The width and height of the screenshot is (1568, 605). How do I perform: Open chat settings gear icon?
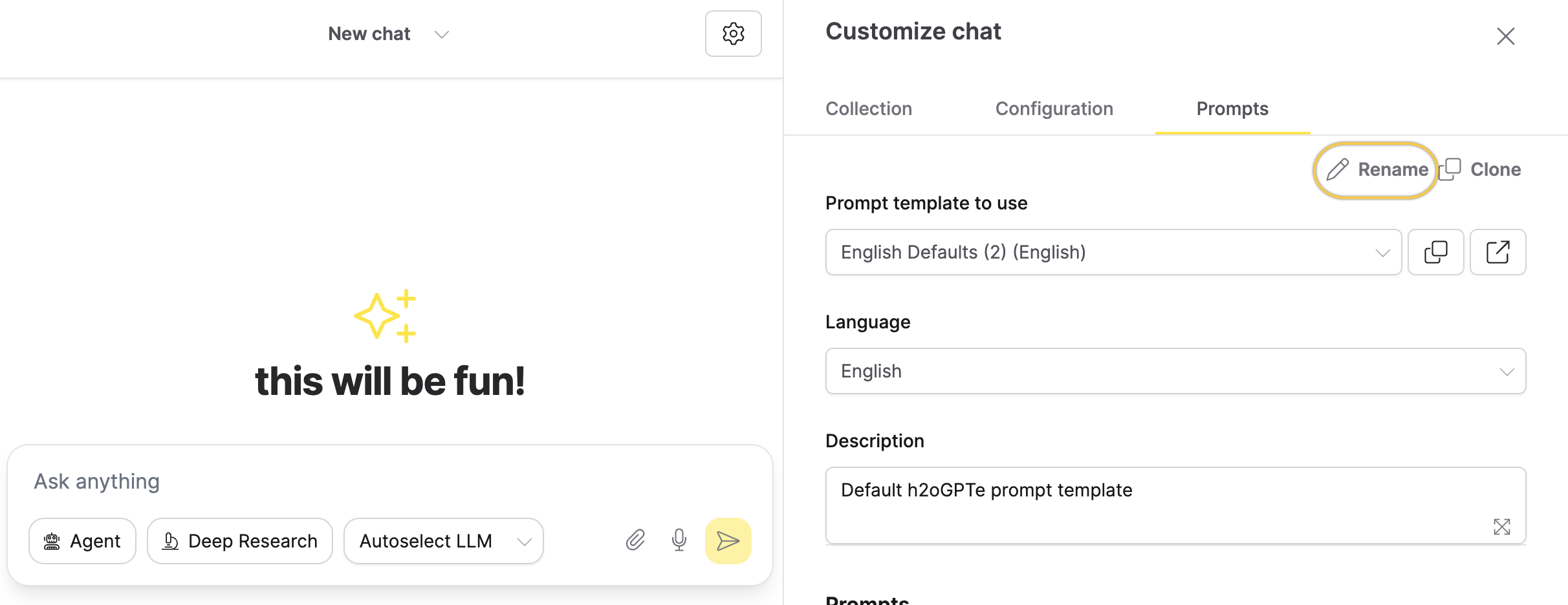coord(733,34)
